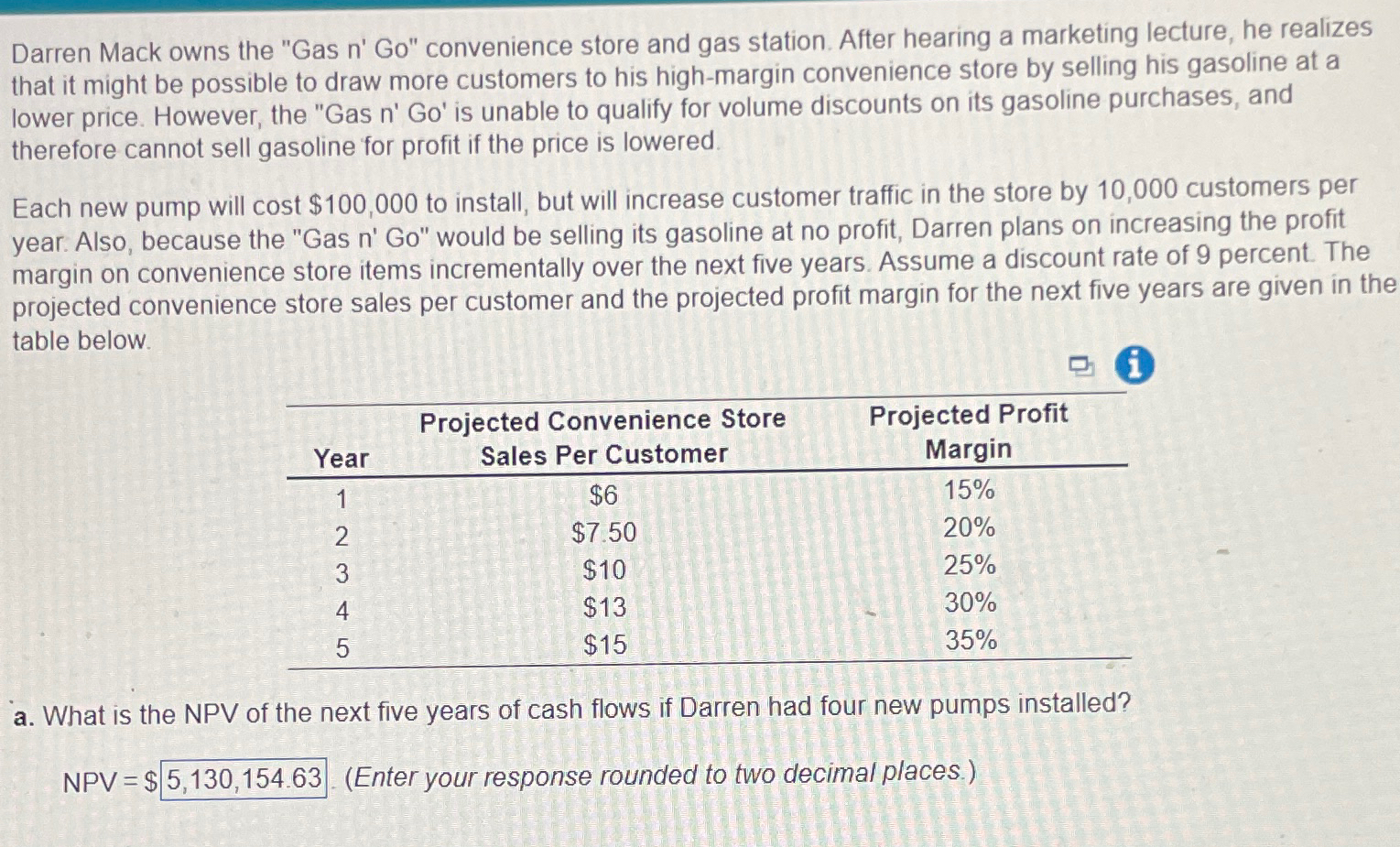This screenshot has width=1400, height=847.
Task: Click the Year column header
Action: coord(342,460)
